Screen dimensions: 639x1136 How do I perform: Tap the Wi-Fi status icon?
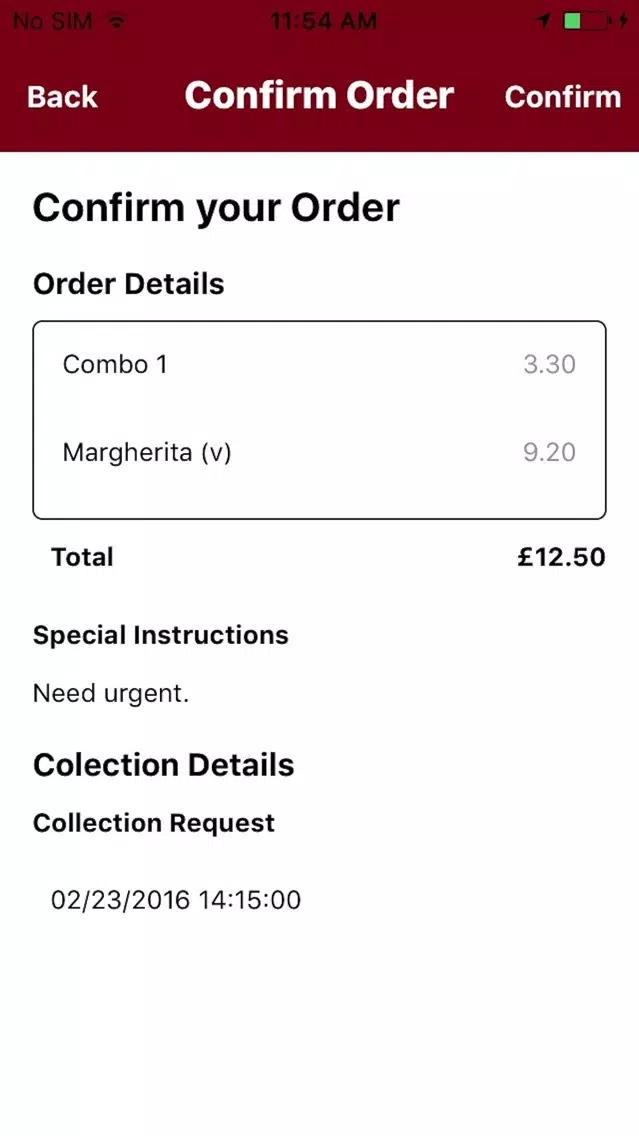tap(116, 21)
